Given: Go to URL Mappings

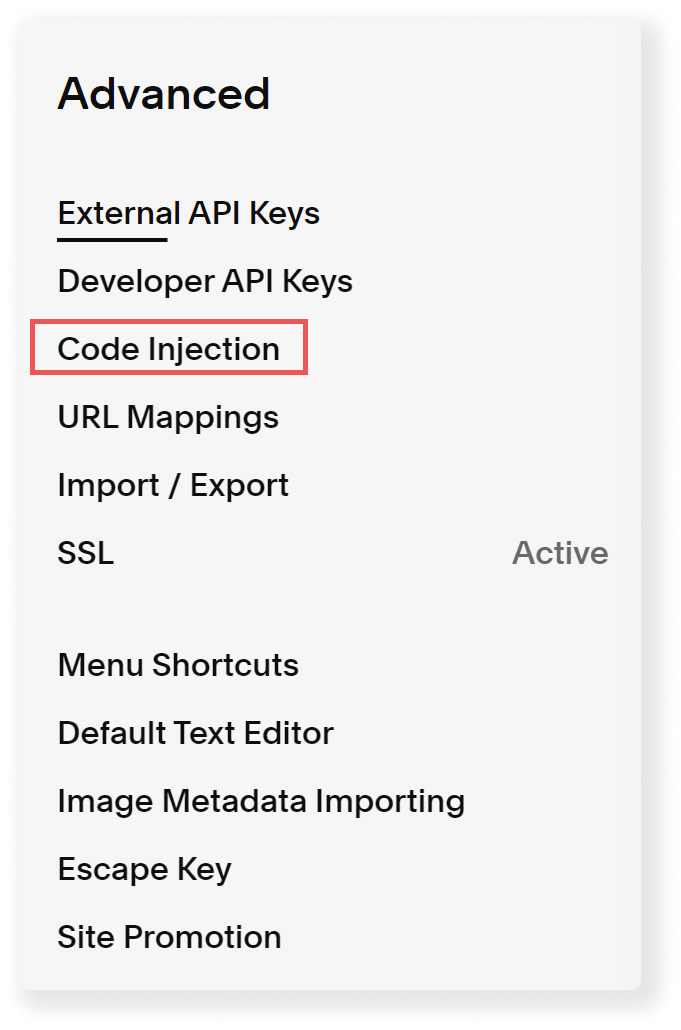Looking at the screenshot, I should (168, 417).
